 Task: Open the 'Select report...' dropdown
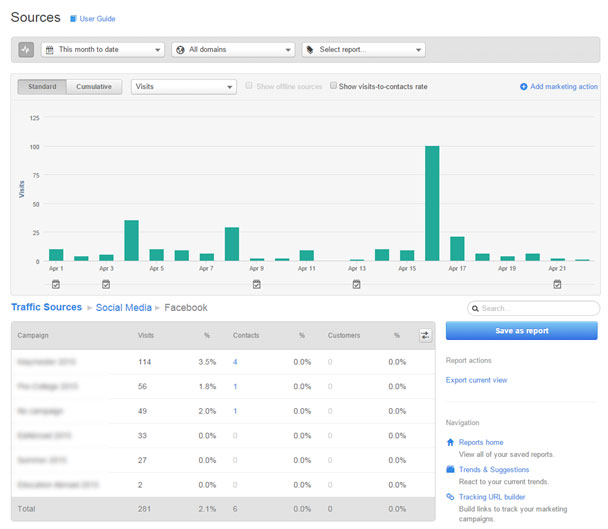363,50
